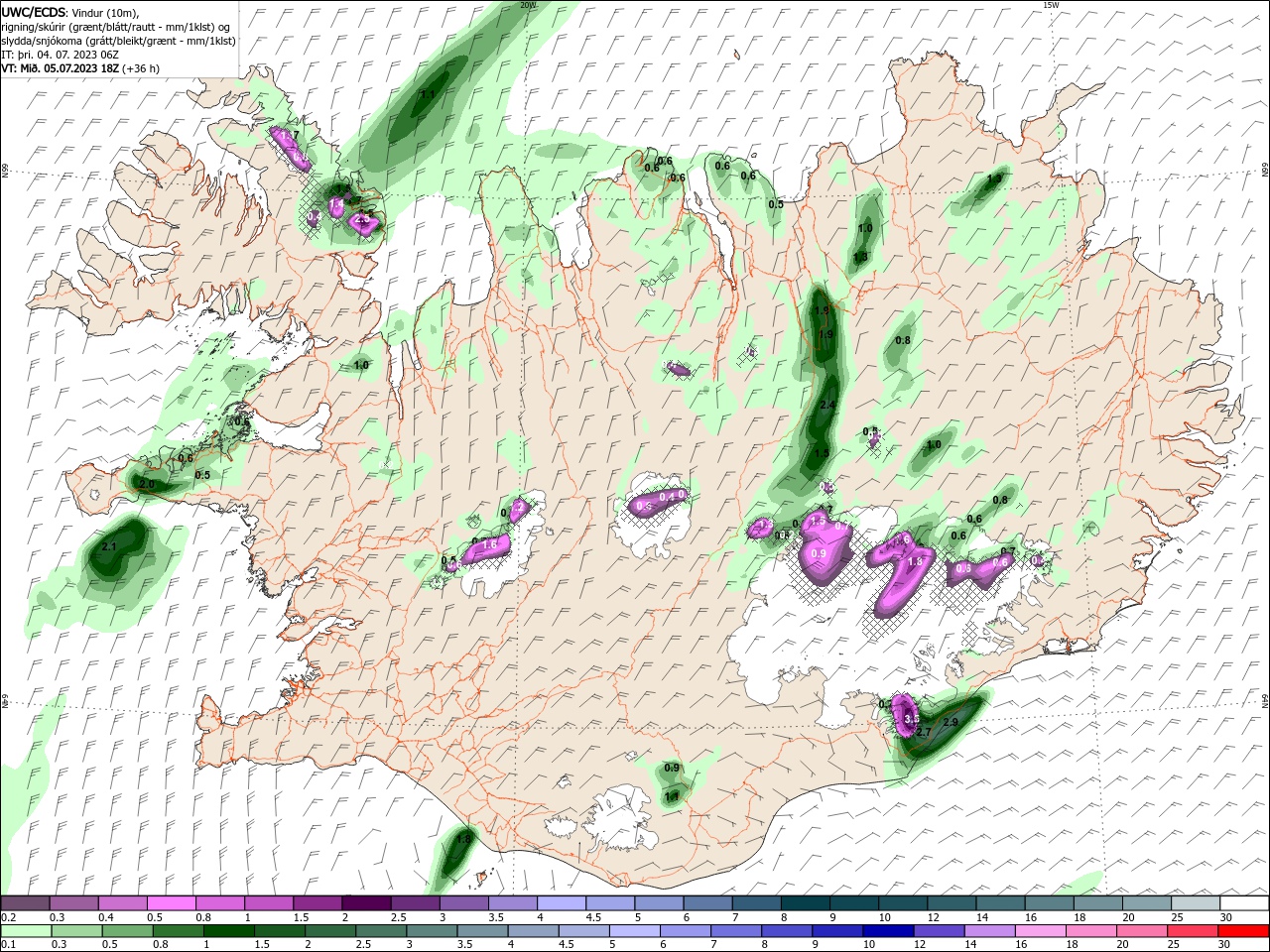Click the dull mauve first snow-scale swatch
The width and height of the screenshot is (1270, 952).
tap(25, 903)
